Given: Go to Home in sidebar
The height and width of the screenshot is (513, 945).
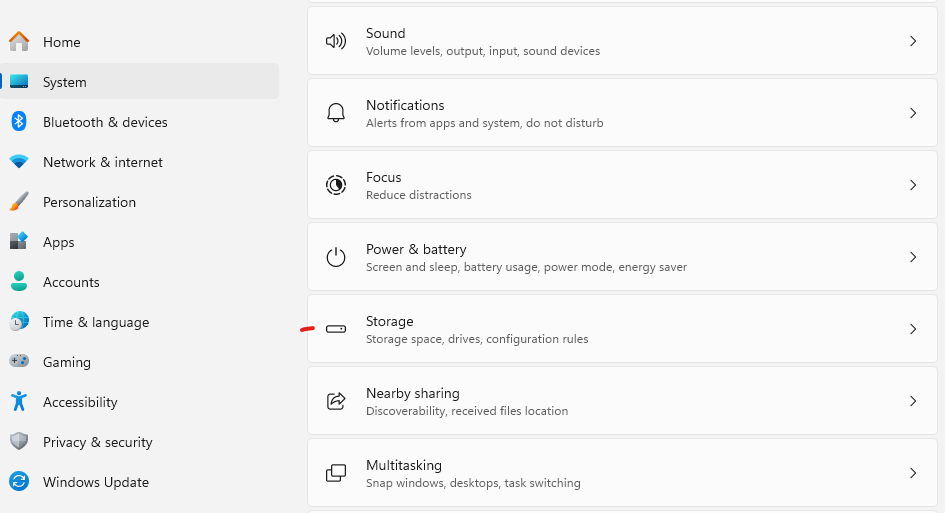Looking at the screenshot, I should pyautogui.click(x=61, y=42).
